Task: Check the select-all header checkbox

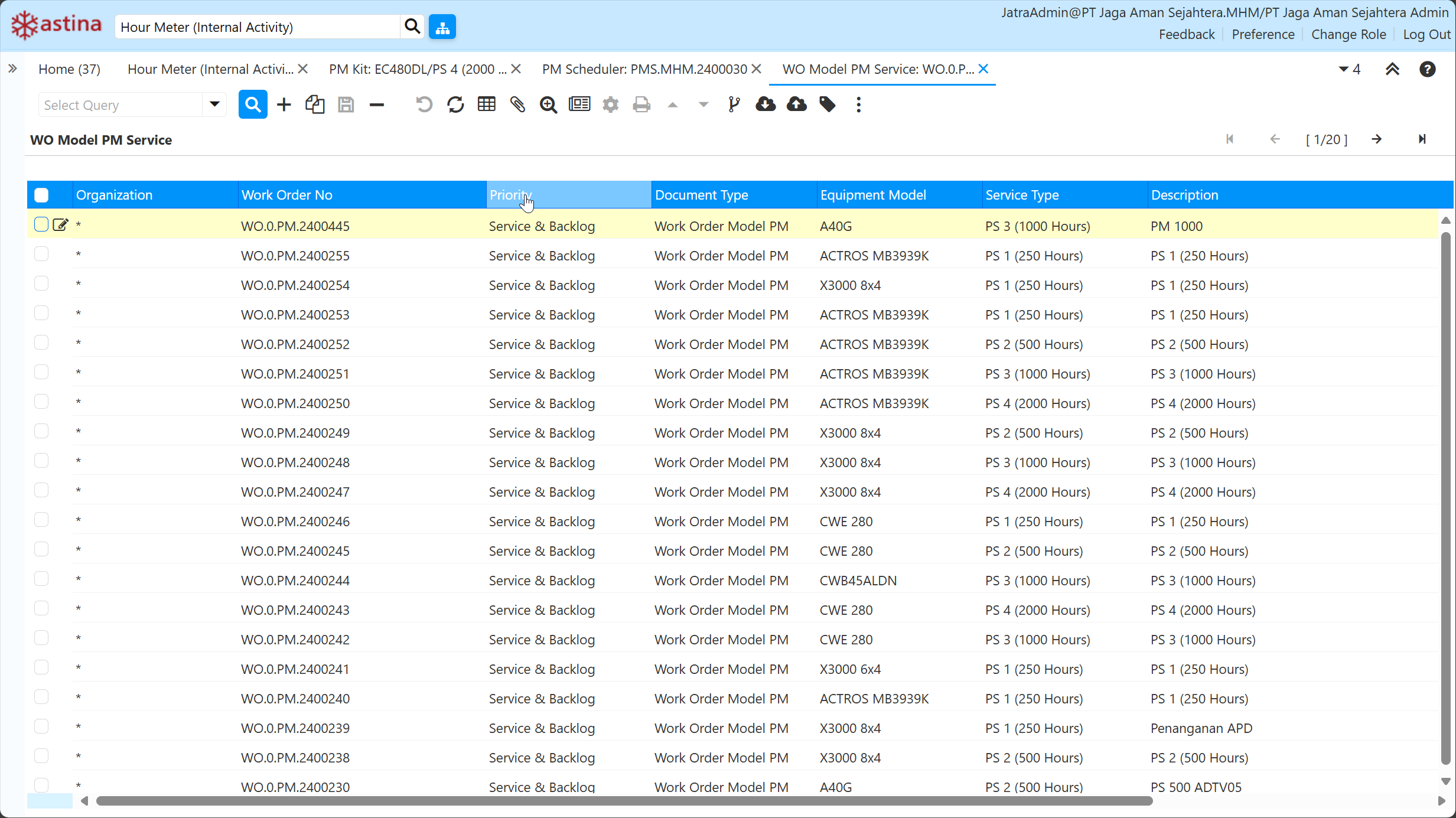Action: [x=41, y=195]
